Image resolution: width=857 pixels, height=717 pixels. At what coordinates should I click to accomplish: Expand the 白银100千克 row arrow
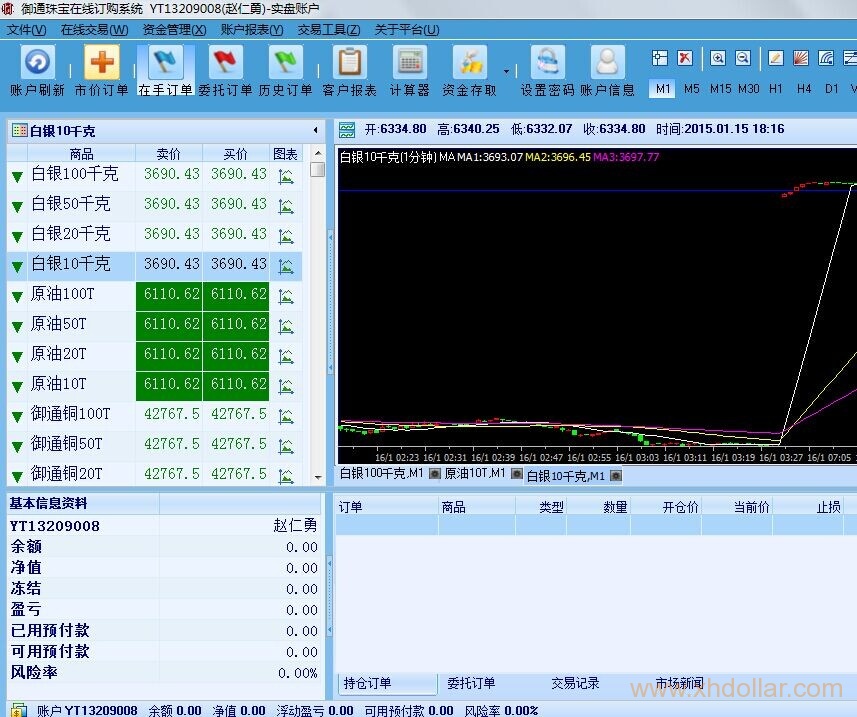point(17,176)
